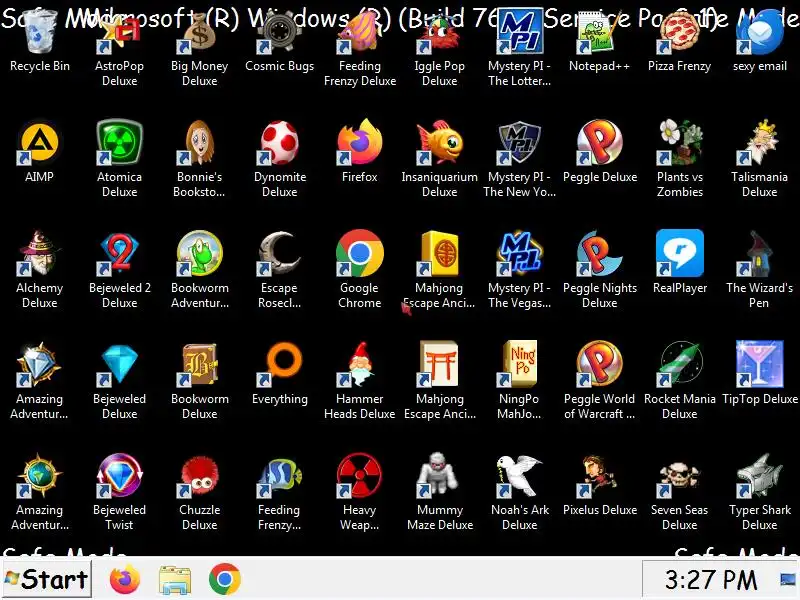800x600 pixels.
Task: Open Mystery PI - The Lottery shortcut
Action: click(519, 33)
